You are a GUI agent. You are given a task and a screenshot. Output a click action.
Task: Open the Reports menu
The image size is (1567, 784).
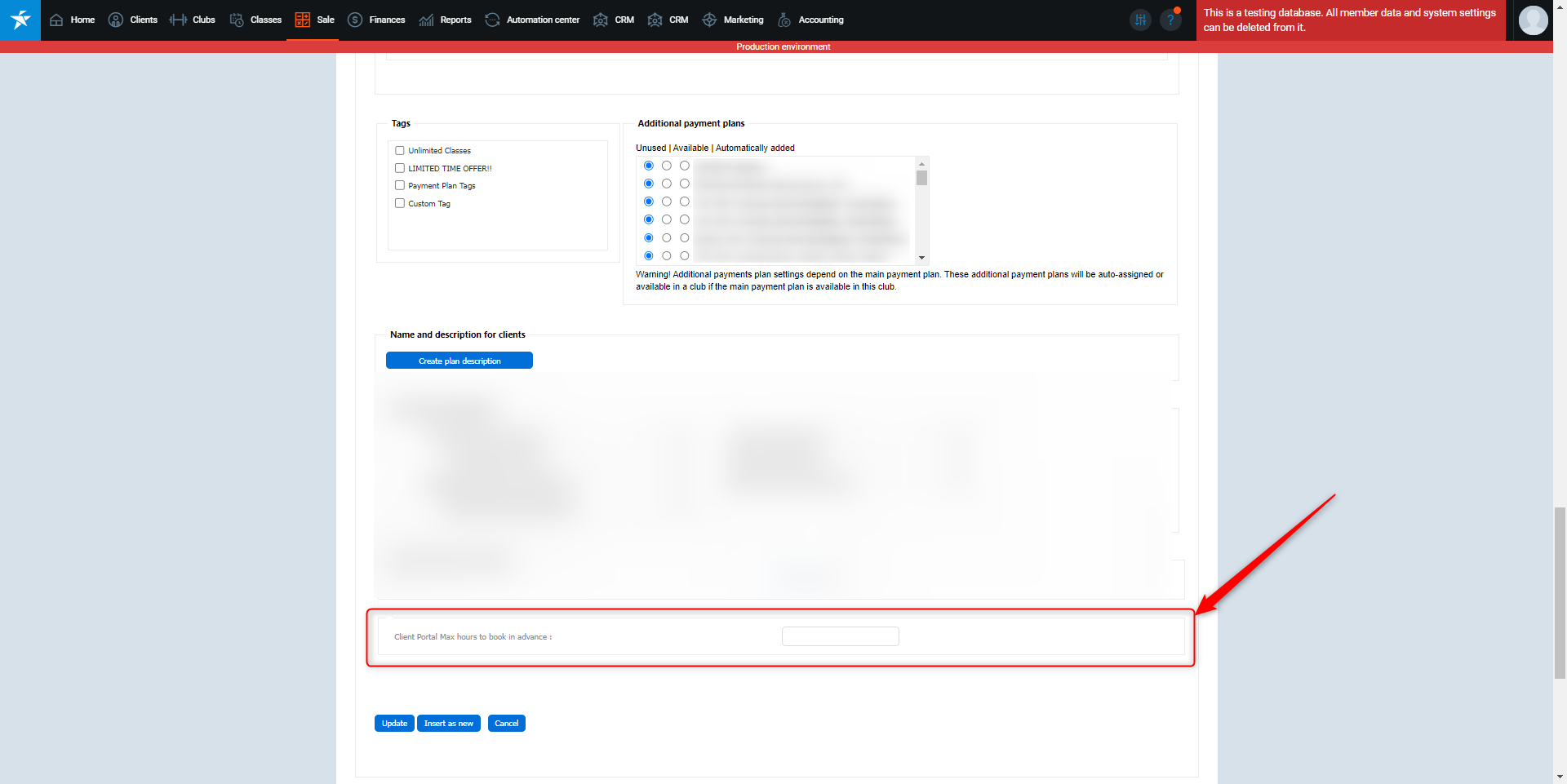[x=445, y=20]
